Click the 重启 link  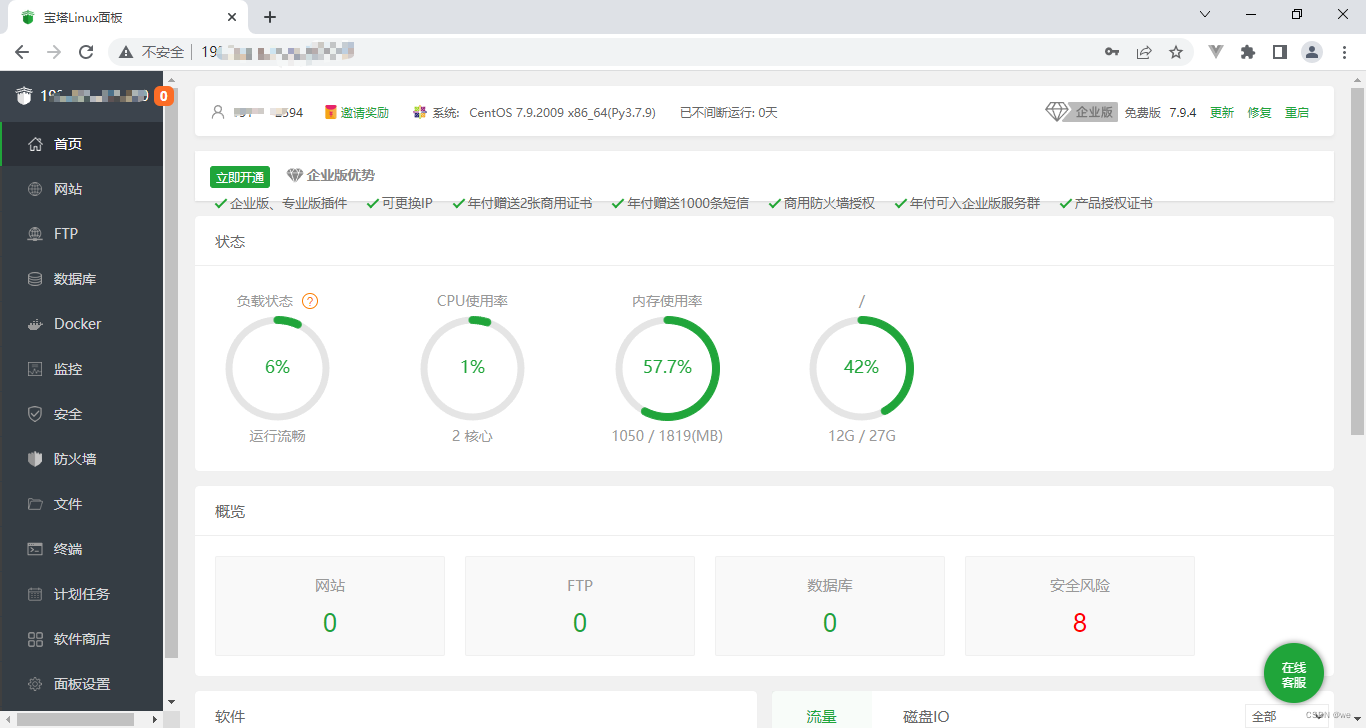(1297, 113)
